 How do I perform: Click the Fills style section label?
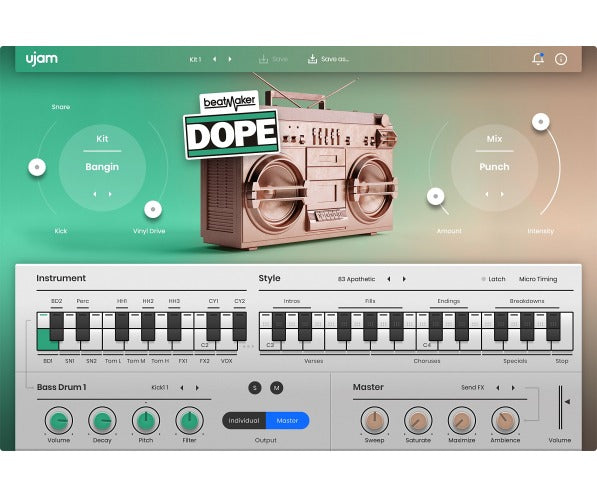(370, 301)
